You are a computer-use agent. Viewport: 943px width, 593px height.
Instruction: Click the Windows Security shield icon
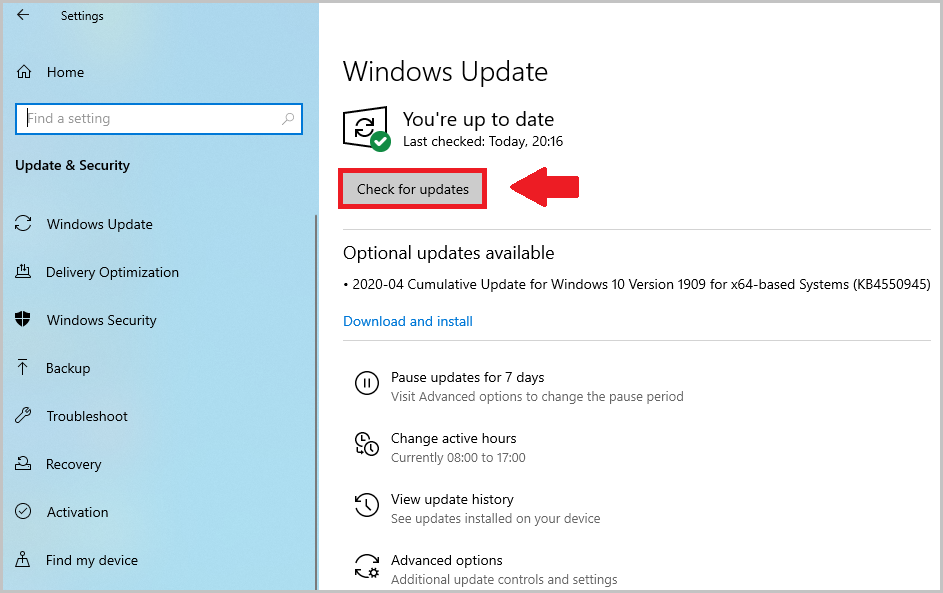[x=23, y=320]
